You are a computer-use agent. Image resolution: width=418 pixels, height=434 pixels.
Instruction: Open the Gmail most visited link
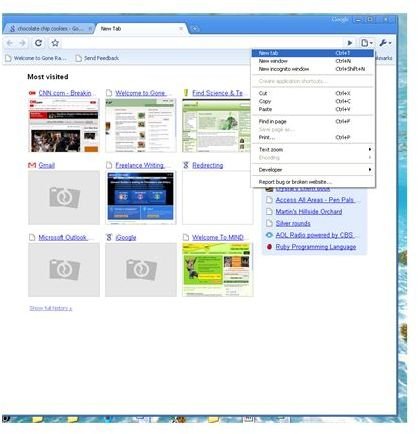46,165
